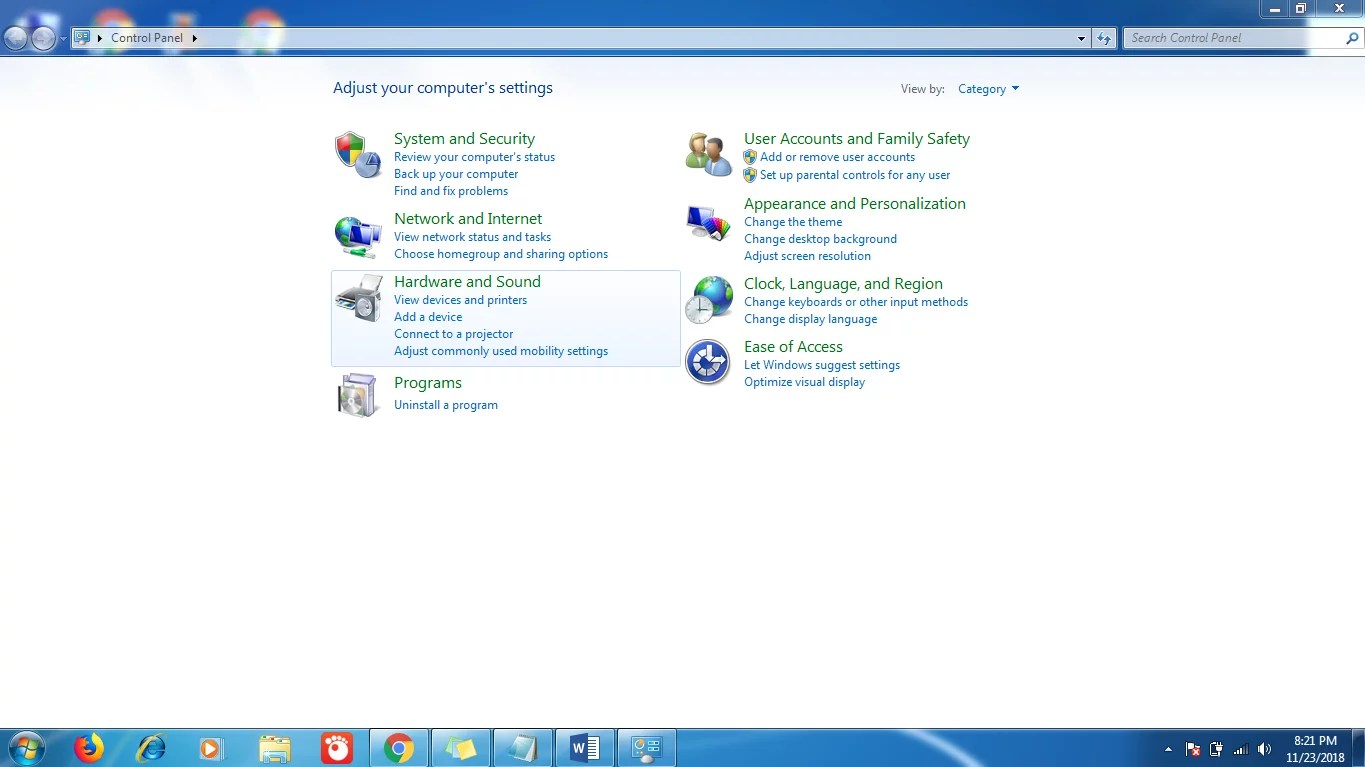The image size is (1365, 767).
Task: Expand the View by Category dropdown
Action: pyautogui.click(x=988, y=89)
